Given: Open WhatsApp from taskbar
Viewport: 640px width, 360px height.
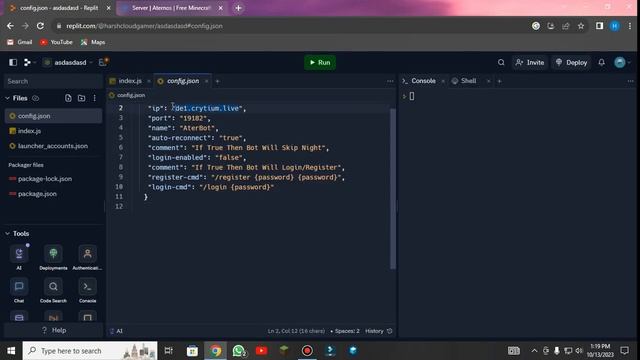Looking at the screenshot, I should pos(239,351).
